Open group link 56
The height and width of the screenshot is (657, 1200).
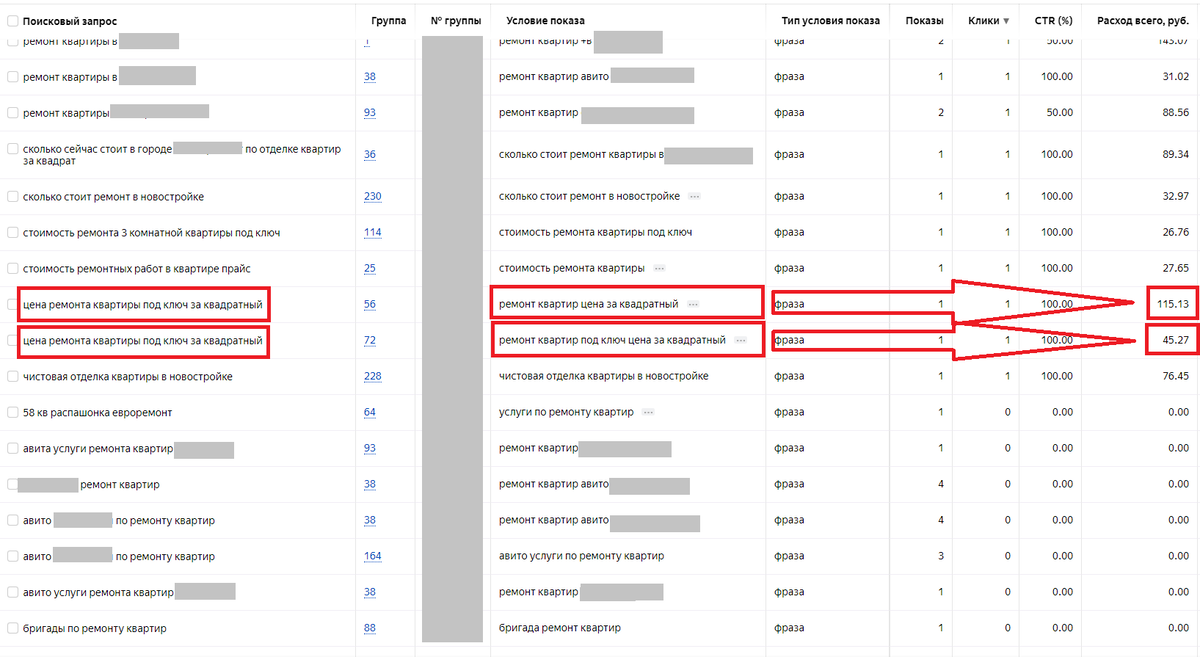[x=370, y=304]
